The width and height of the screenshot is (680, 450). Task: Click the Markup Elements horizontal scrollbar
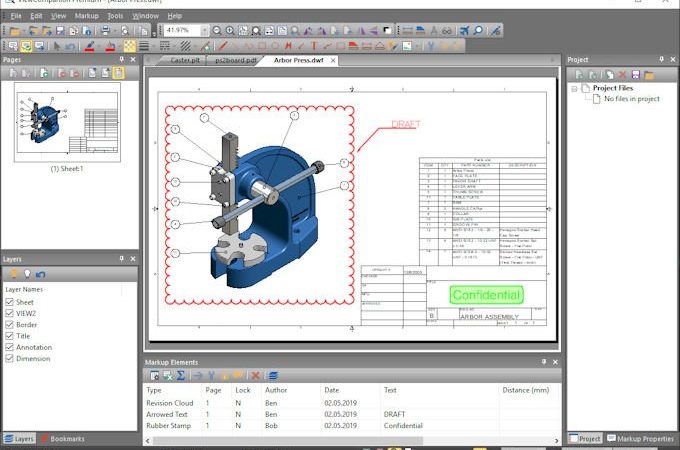(x=352, y=440)
